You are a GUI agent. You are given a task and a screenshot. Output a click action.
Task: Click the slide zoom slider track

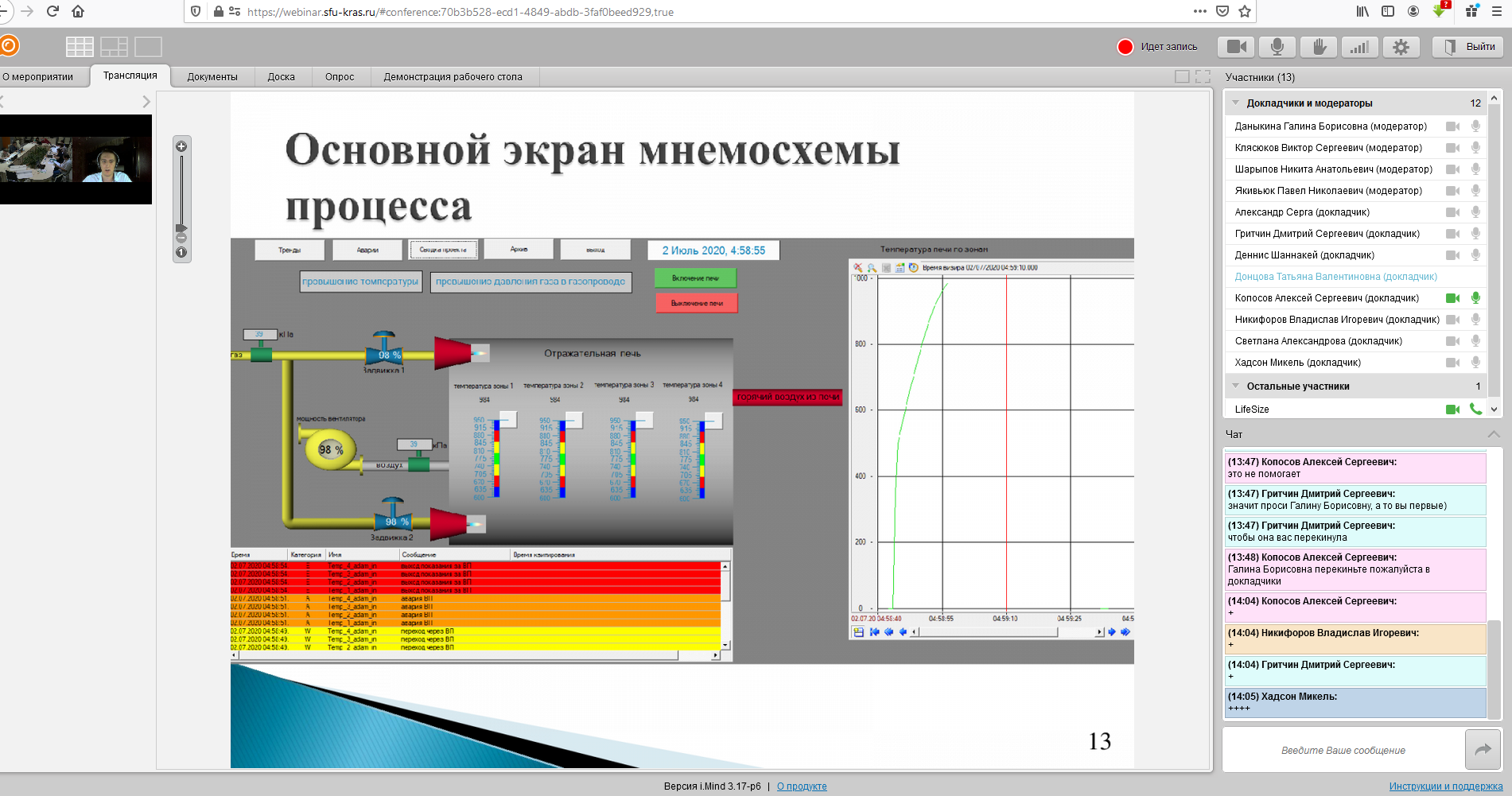(x=181, y=191)
